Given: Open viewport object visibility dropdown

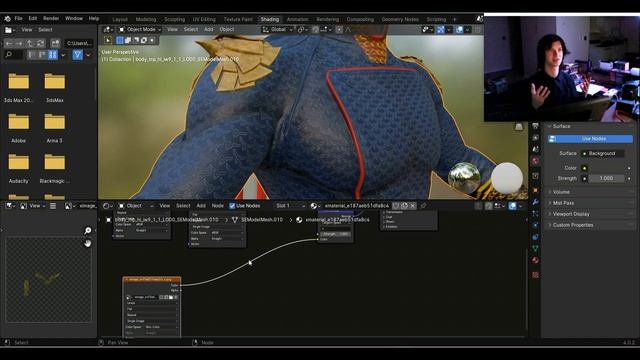Looking at the screenshot, I should [x=427, y=29].
